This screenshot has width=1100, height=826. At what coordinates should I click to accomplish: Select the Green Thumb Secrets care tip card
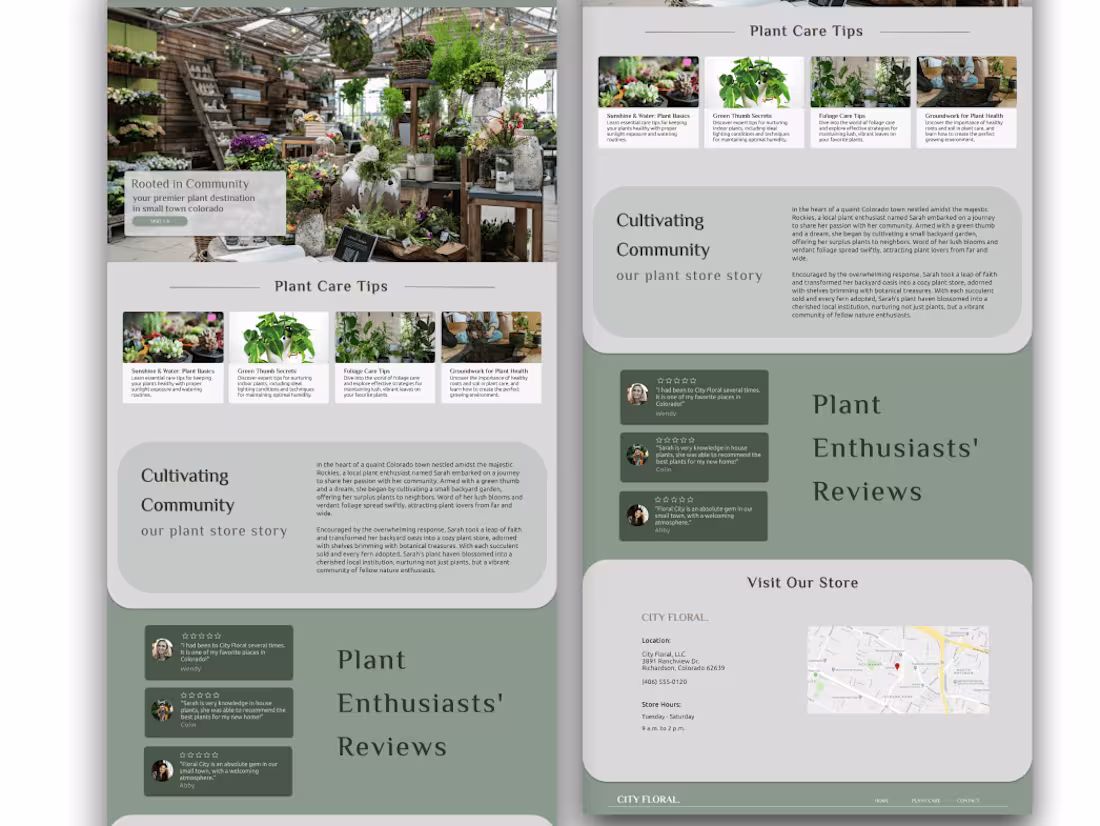point(754,100)
